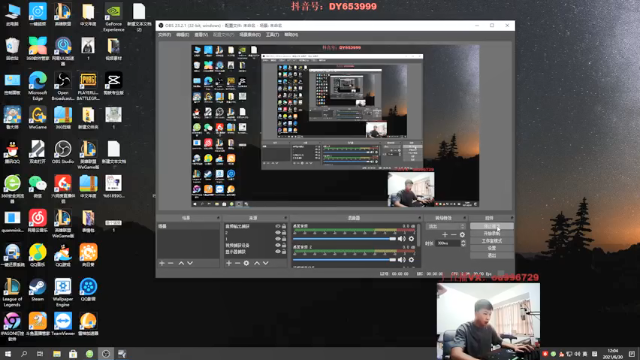
Task: Lock the 视频捕获设备 source
Action: pyautogui.click(x=284, y=245)
